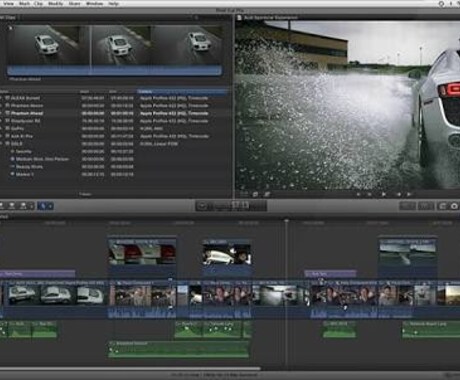Viewport: 460px width, 380px height.
Task: Open the Window menu
Action: [x=94, y=3]
